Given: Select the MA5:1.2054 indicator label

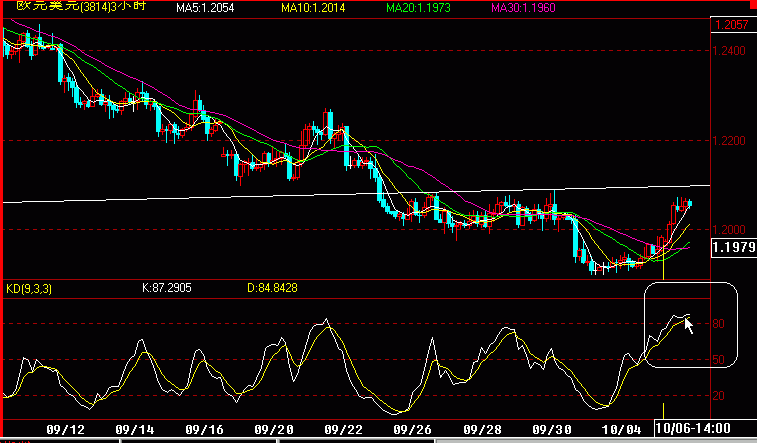Looking at the screenshot, I should coord(205,7).
